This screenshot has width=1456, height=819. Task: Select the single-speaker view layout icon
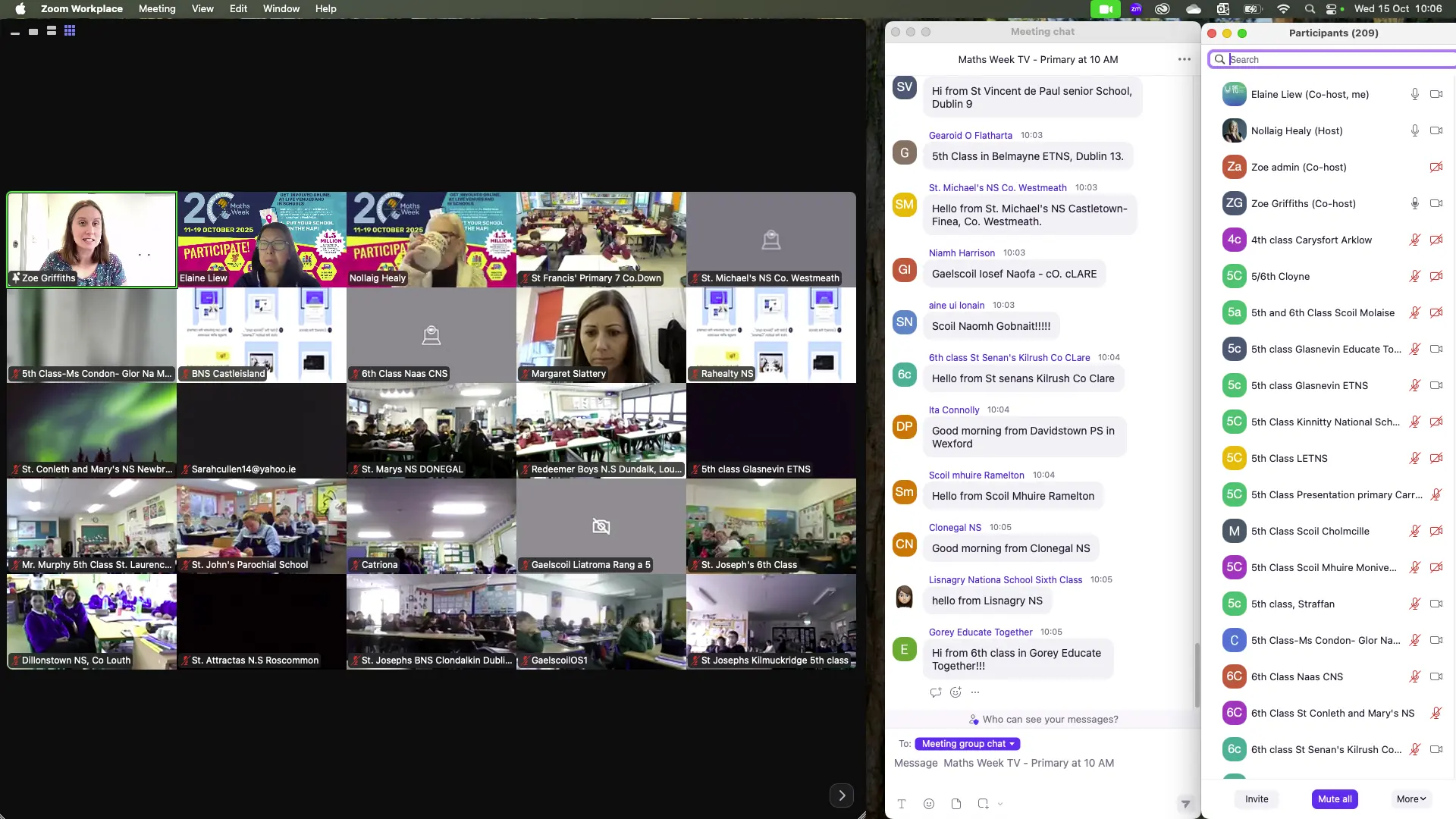[33, 31]
